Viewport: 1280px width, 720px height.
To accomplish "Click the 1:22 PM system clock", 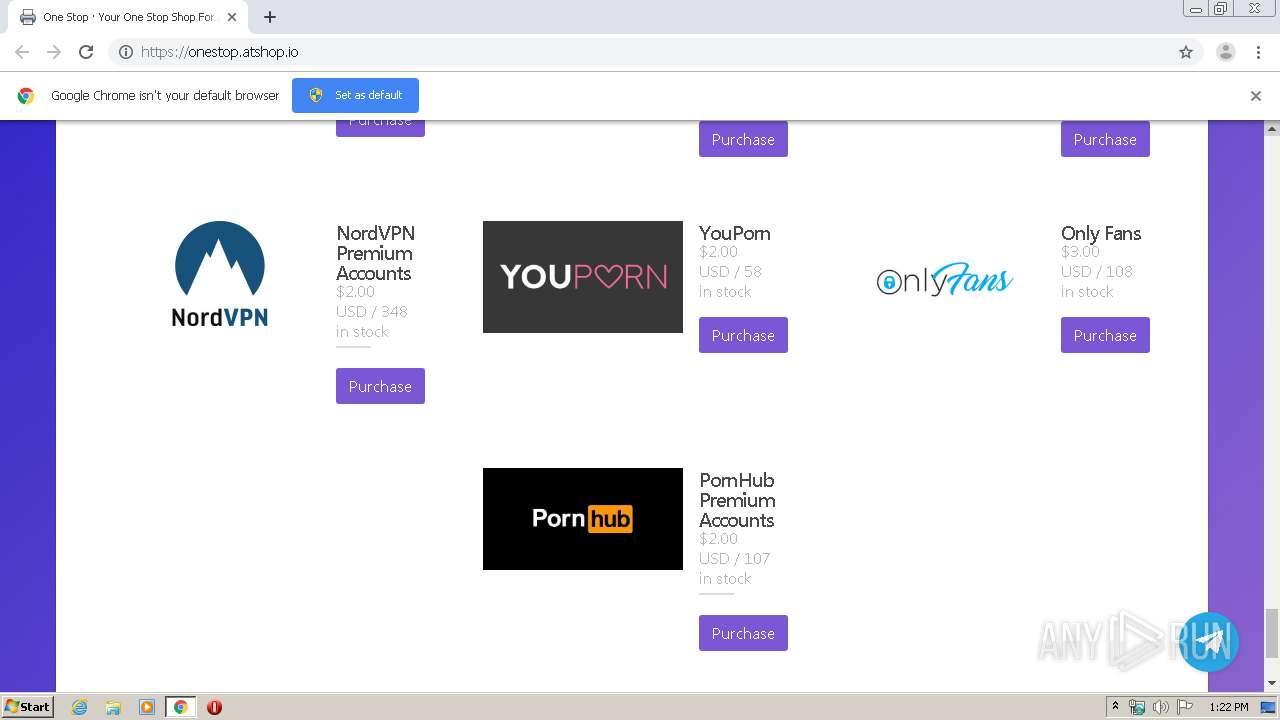I will coord(1228,707).
